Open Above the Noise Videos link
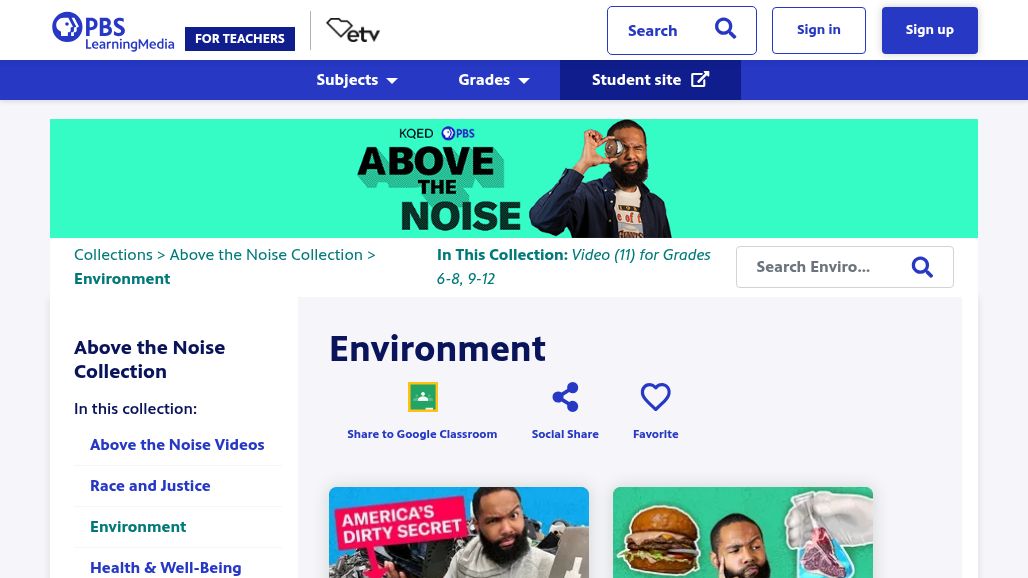 click(x=177, y=444)
